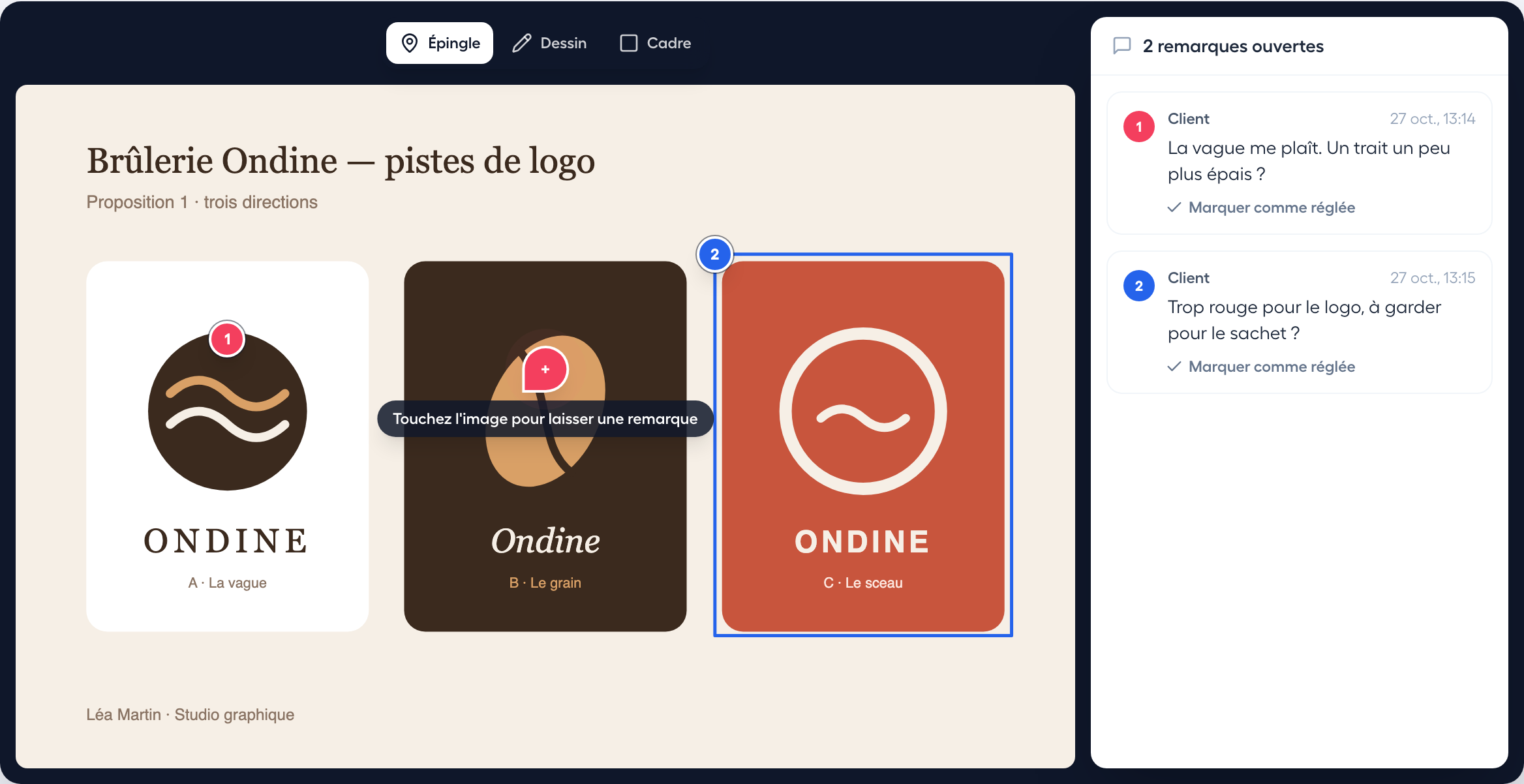1524x784 pixels.
Task: Select the 'C · Le sceau' red logo card
Action: (863, 446)
